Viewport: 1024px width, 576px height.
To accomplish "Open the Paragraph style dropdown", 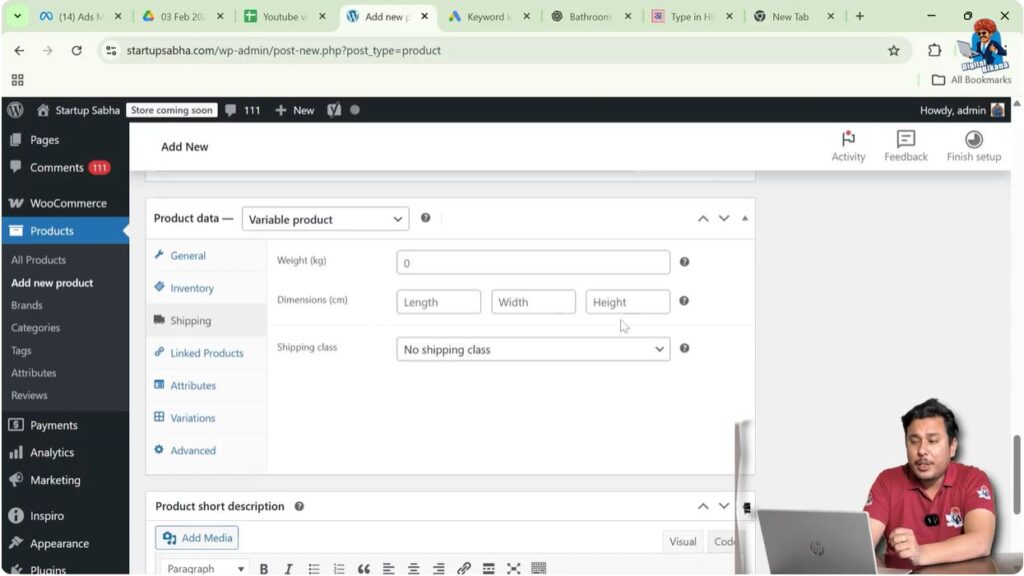I will 203,568.
